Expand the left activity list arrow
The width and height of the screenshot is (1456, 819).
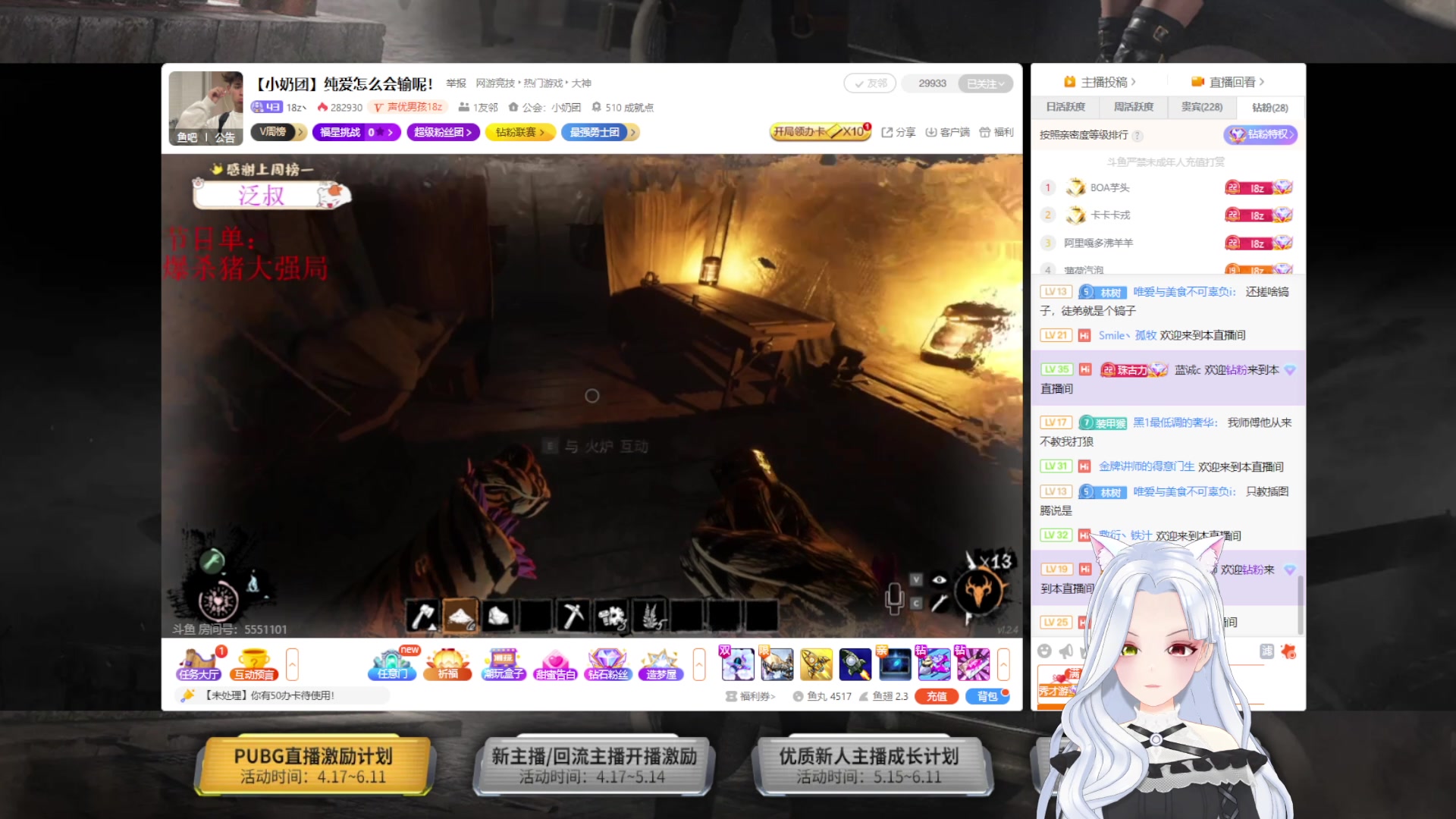[x=292, y=664]
